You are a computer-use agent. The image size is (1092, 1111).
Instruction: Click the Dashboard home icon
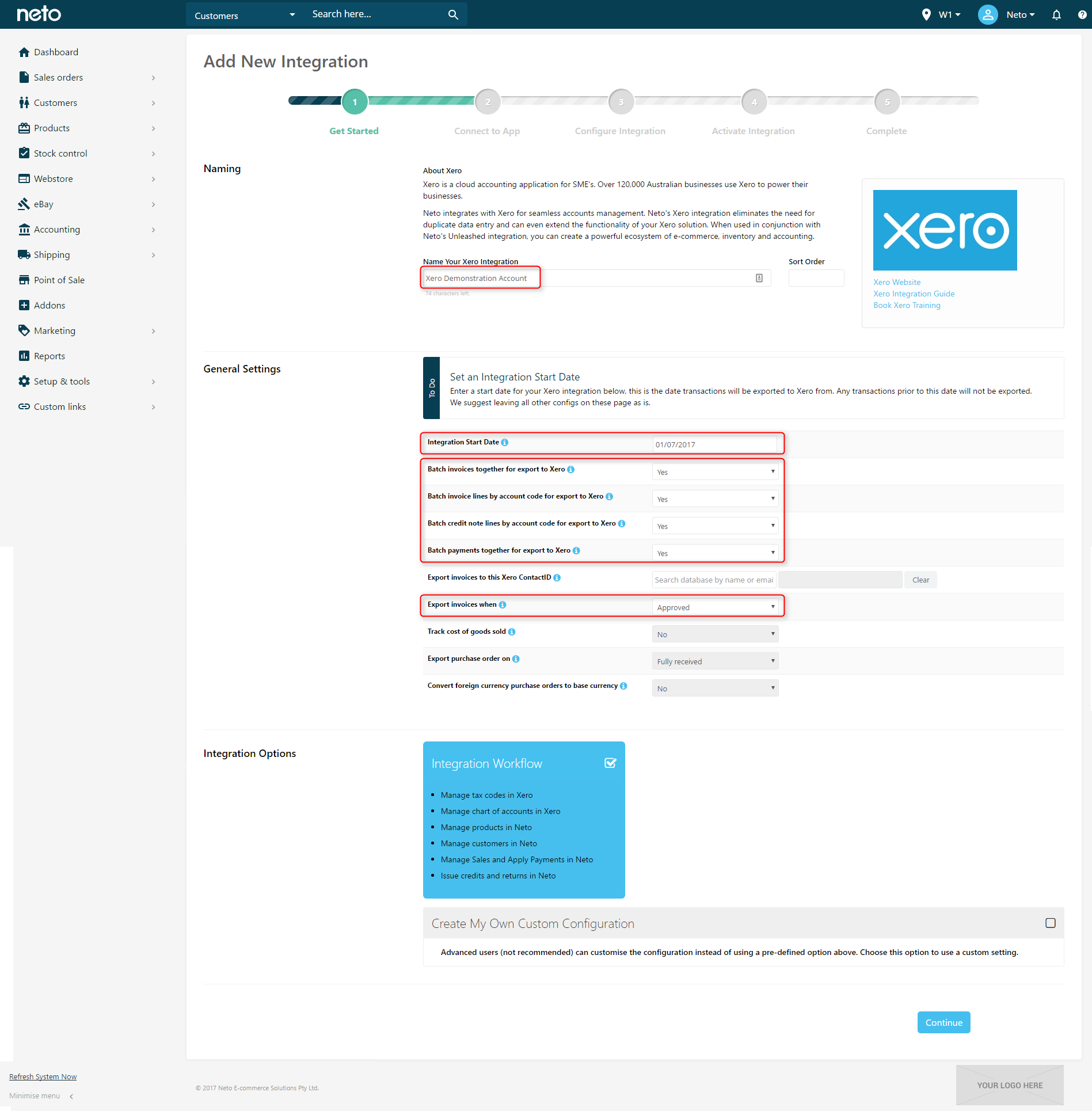[24, 52]
